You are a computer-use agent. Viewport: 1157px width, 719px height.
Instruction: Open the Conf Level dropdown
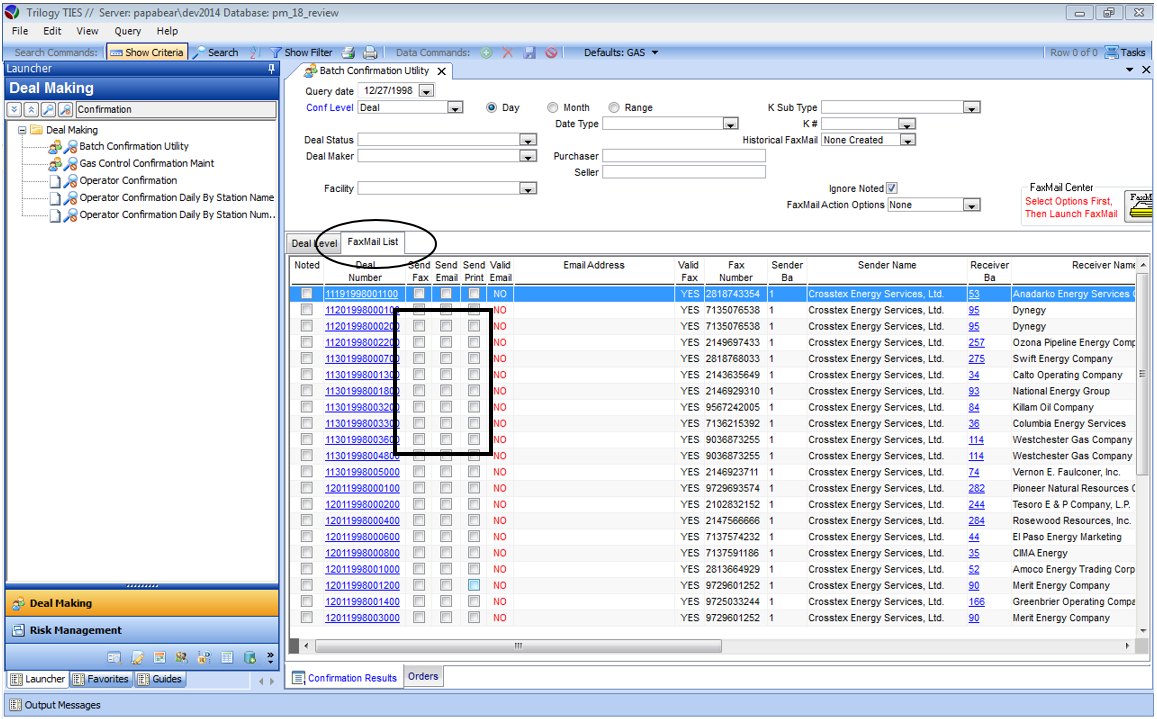pos(454,108)
